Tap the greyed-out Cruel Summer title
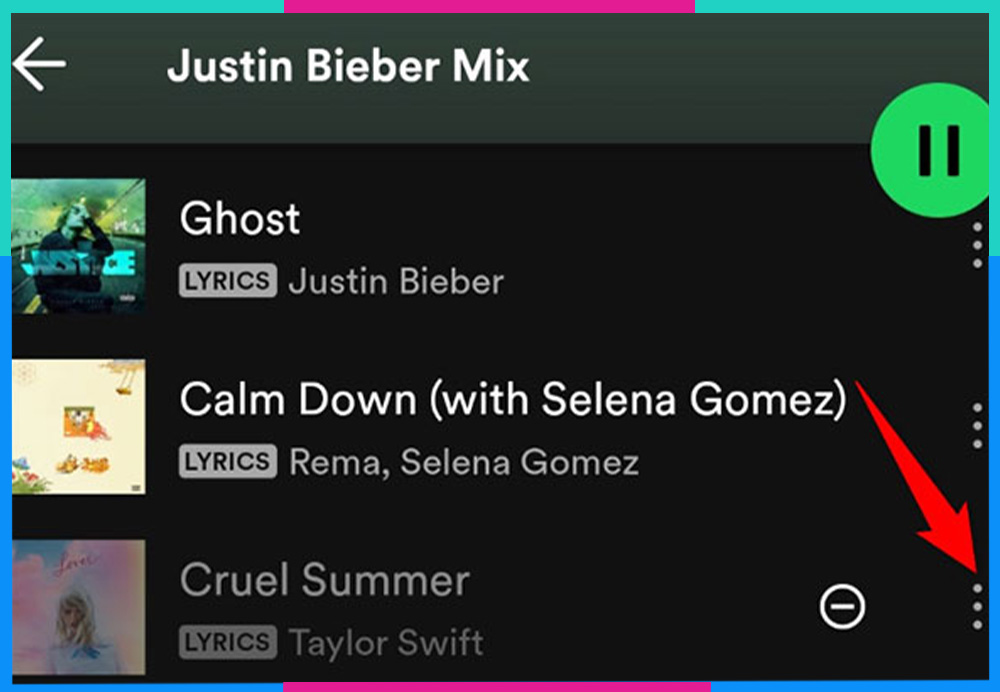 point(324,580)
